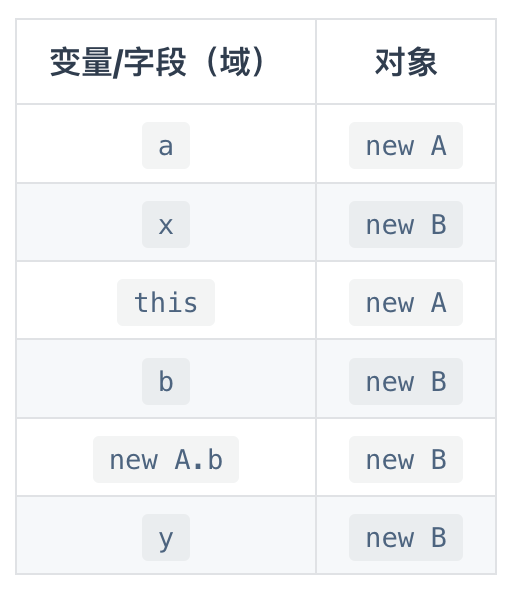
Task: Click the word 变量 in the header
Action: click(x=81, y=62)
